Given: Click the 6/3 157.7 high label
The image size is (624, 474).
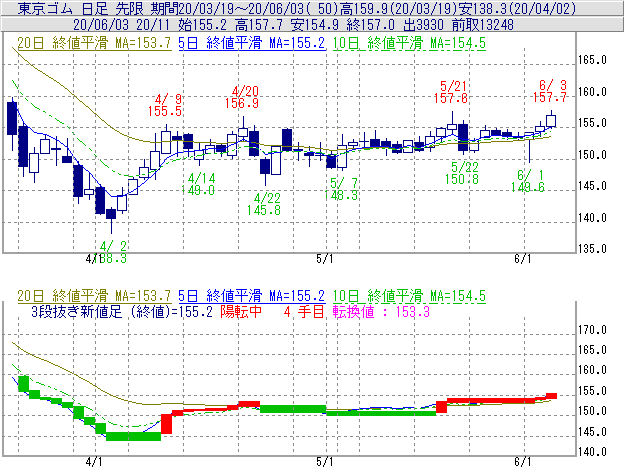Looking at the screenshot, I should [550, 91].
